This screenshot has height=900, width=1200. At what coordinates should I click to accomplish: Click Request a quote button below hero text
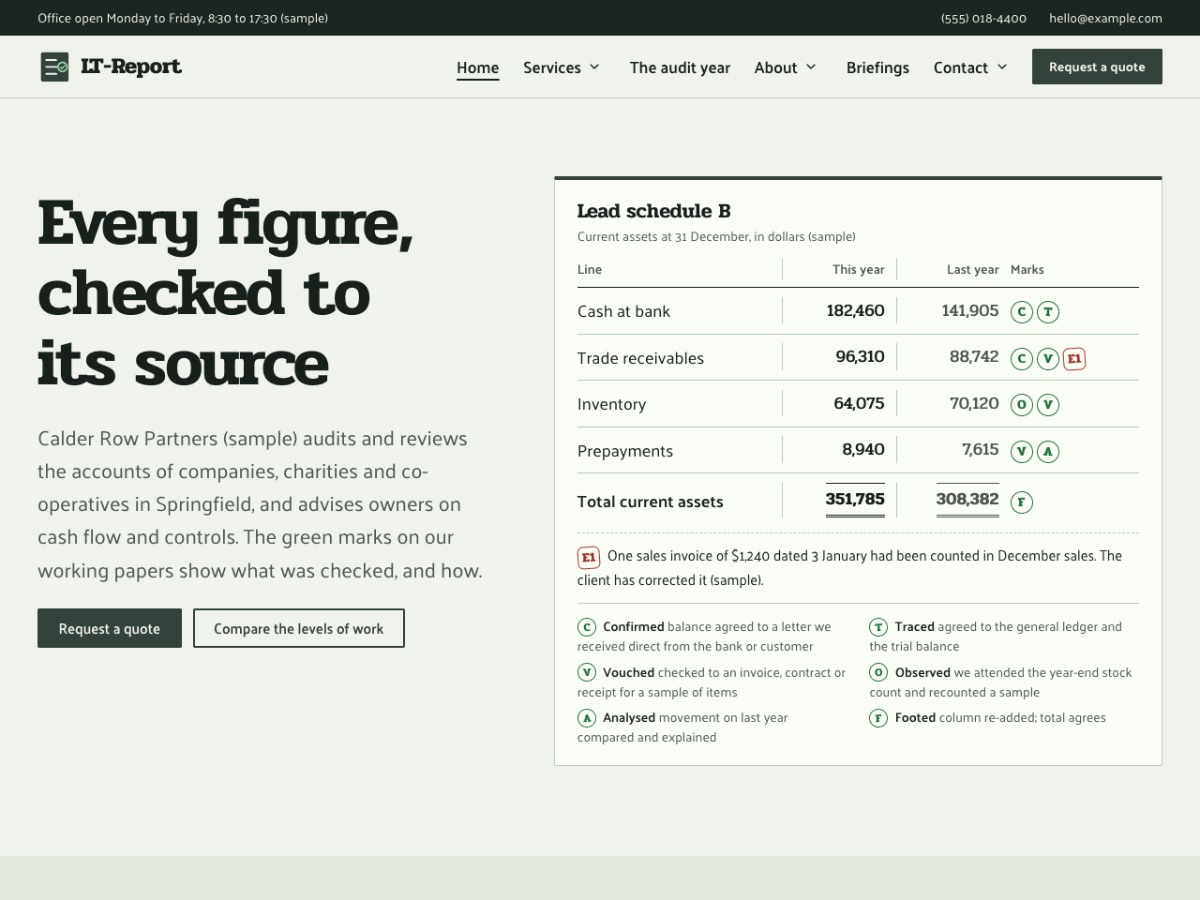point(110,629)
